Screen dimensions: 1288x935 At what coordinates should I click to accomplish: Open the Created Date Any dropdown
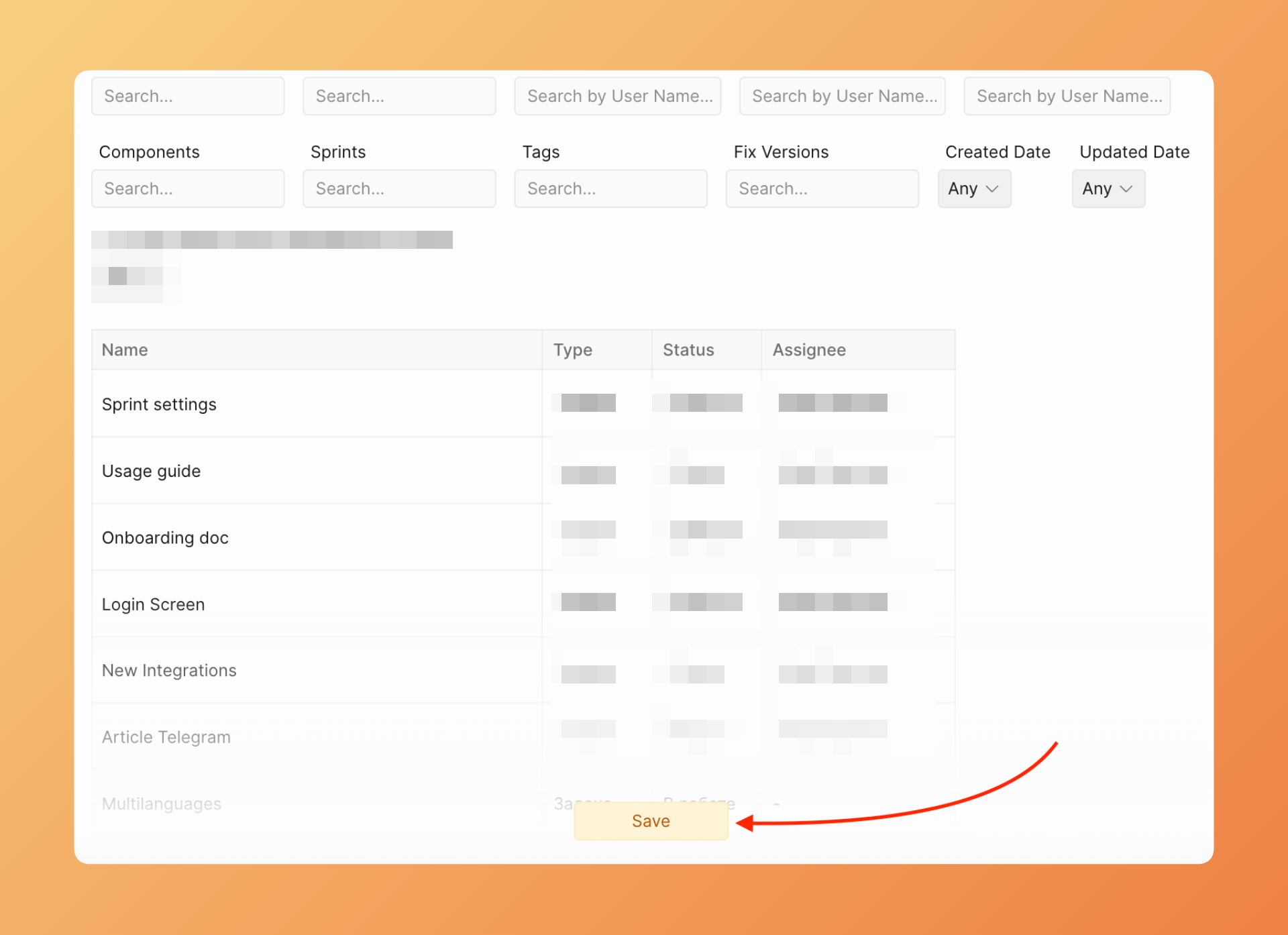pos(973,189)
